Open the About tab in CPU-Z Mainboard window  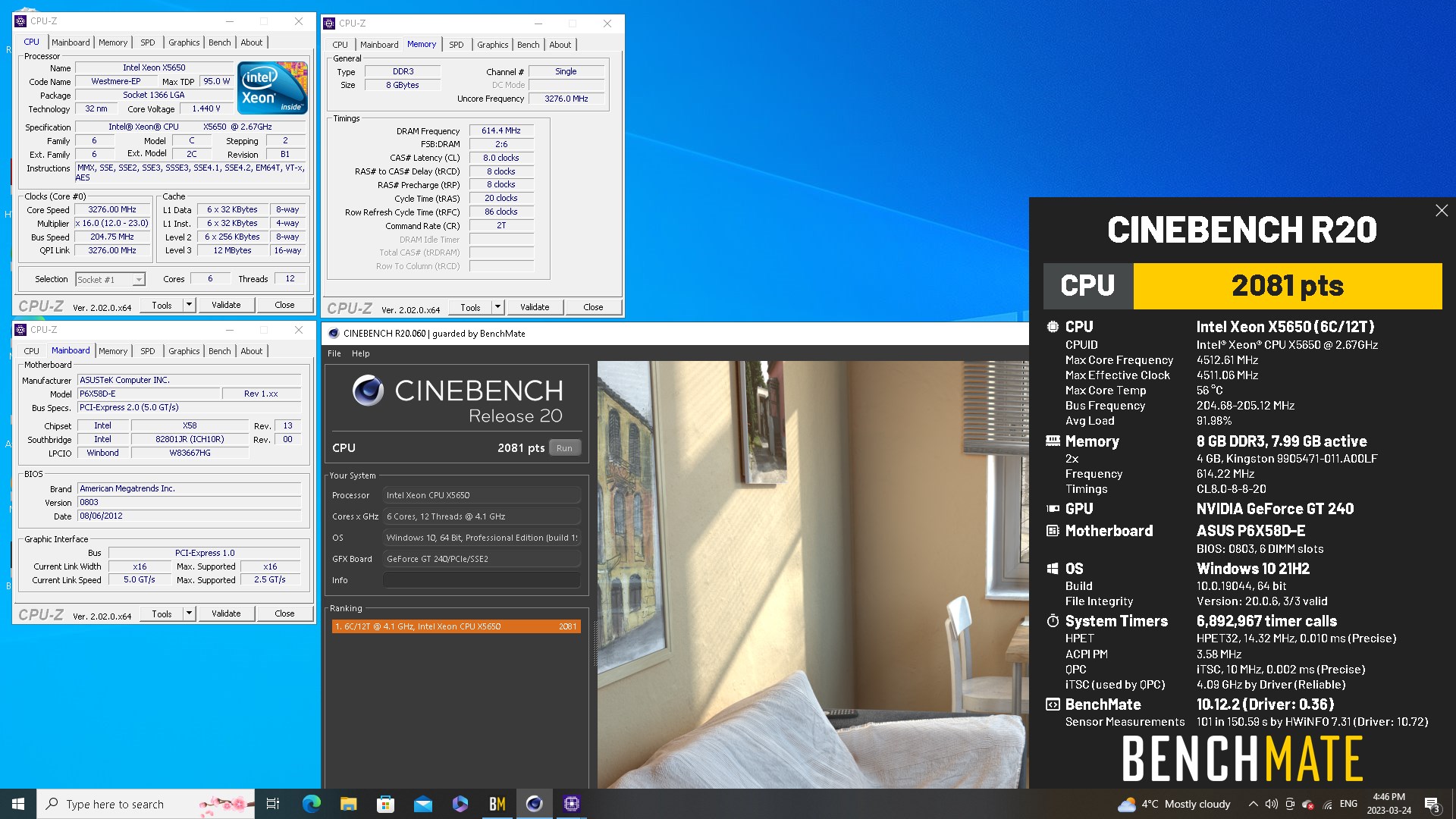pos(252,351)
